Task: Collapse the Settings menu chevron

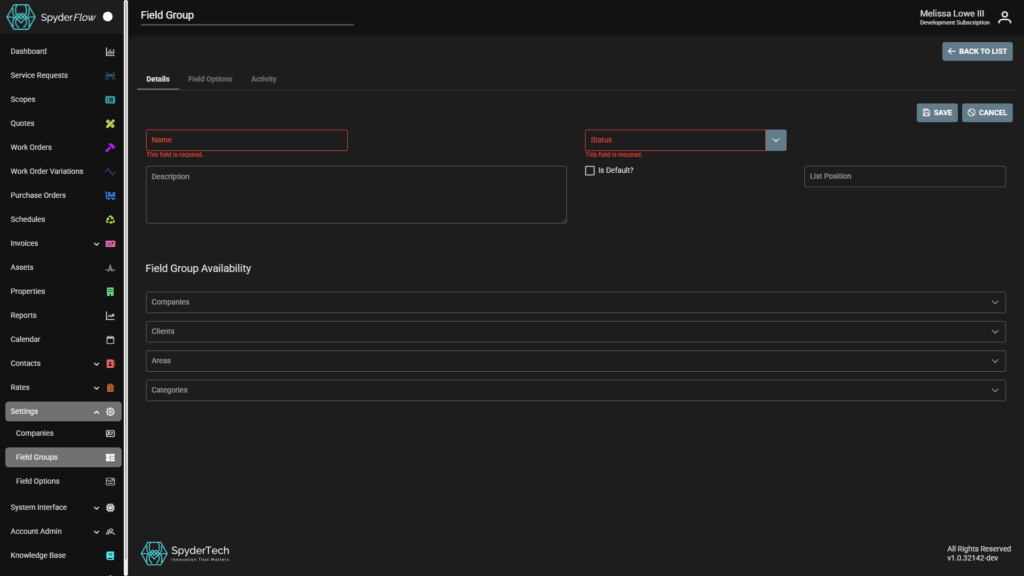Action: pos(96,411)
